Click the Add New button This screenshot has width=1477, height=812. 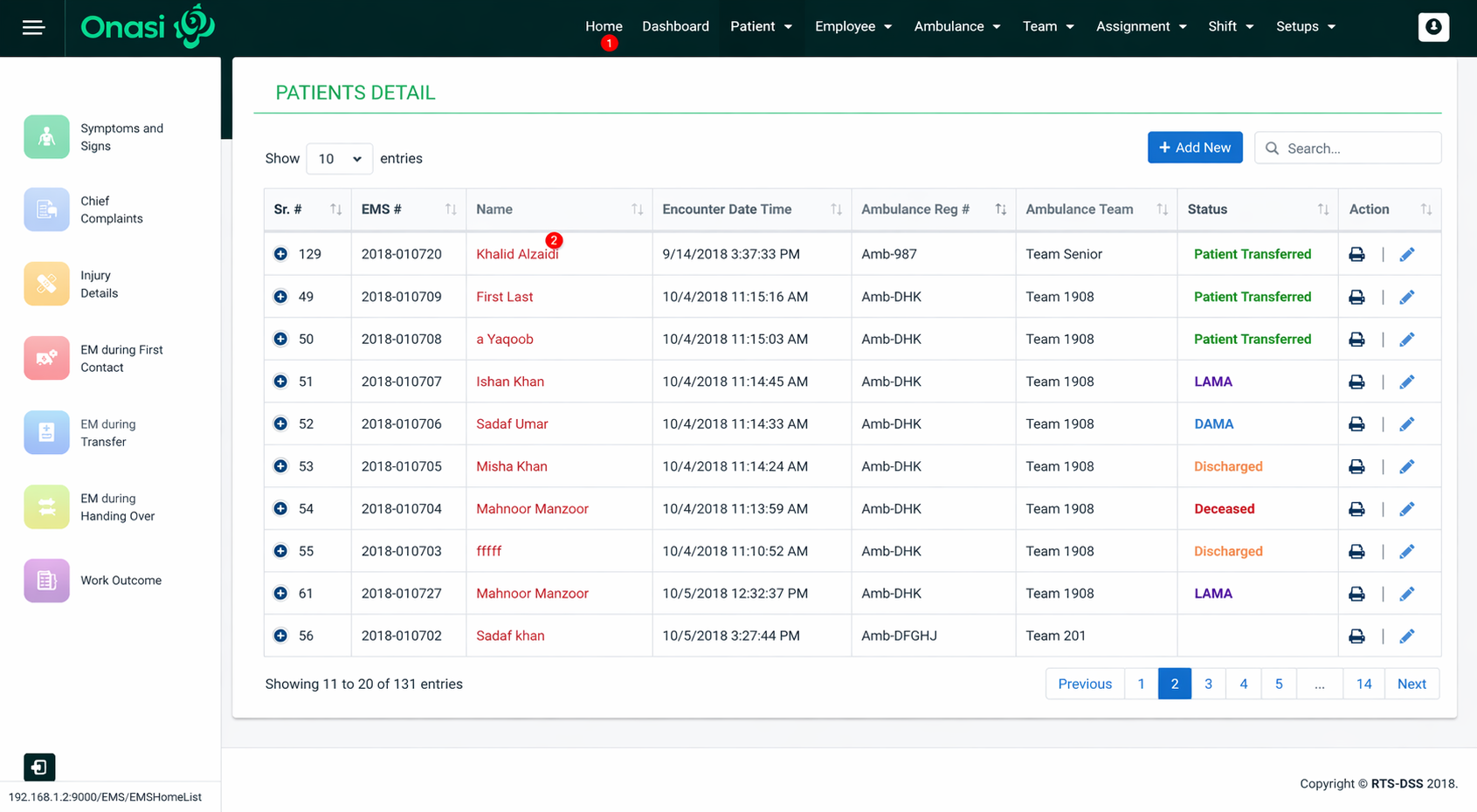pos(1195,147)
